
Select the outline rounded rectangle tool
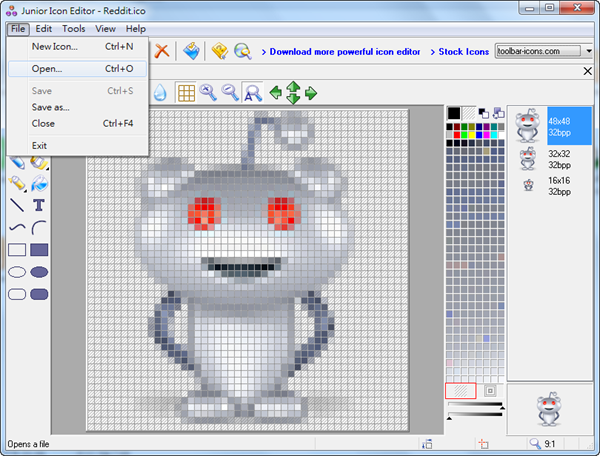pyautogui.click(x=17, y=294)
